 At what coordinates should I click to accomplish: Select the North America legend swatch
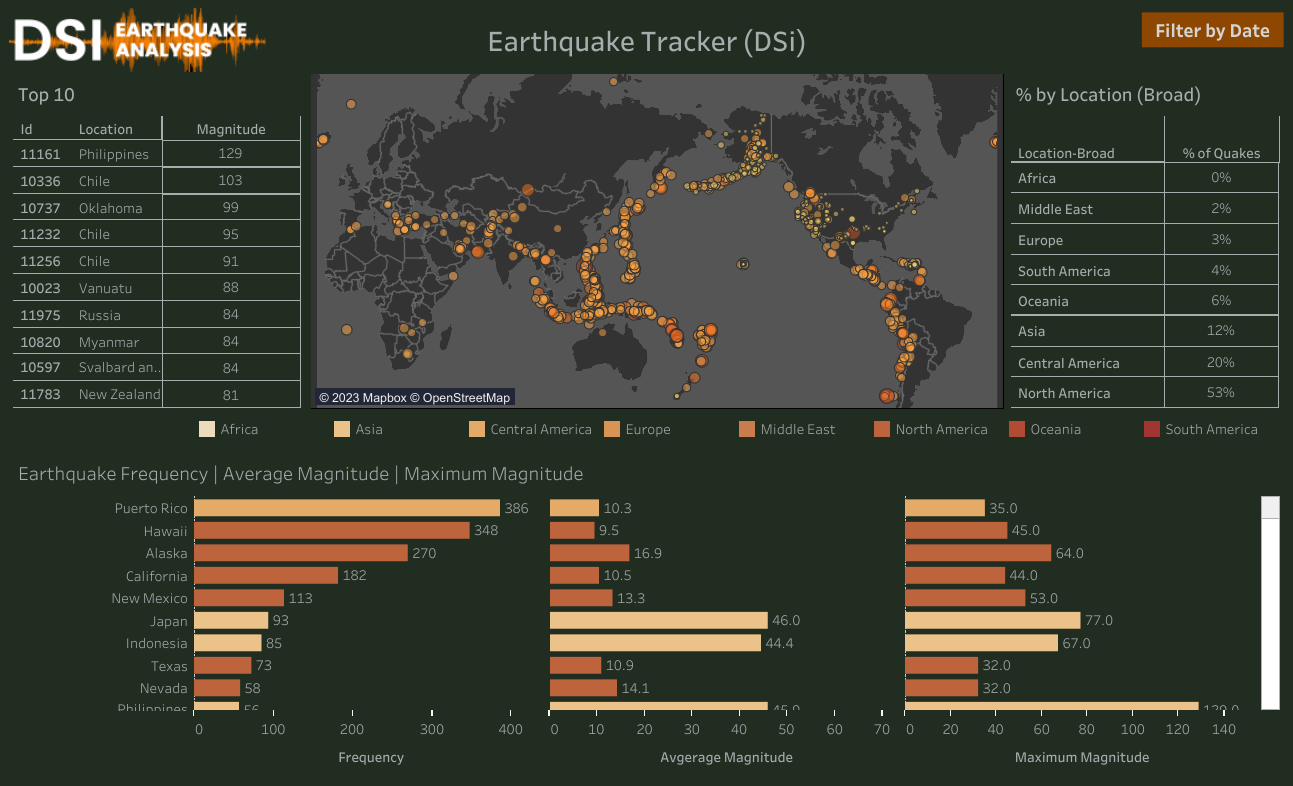pos(880,429)
